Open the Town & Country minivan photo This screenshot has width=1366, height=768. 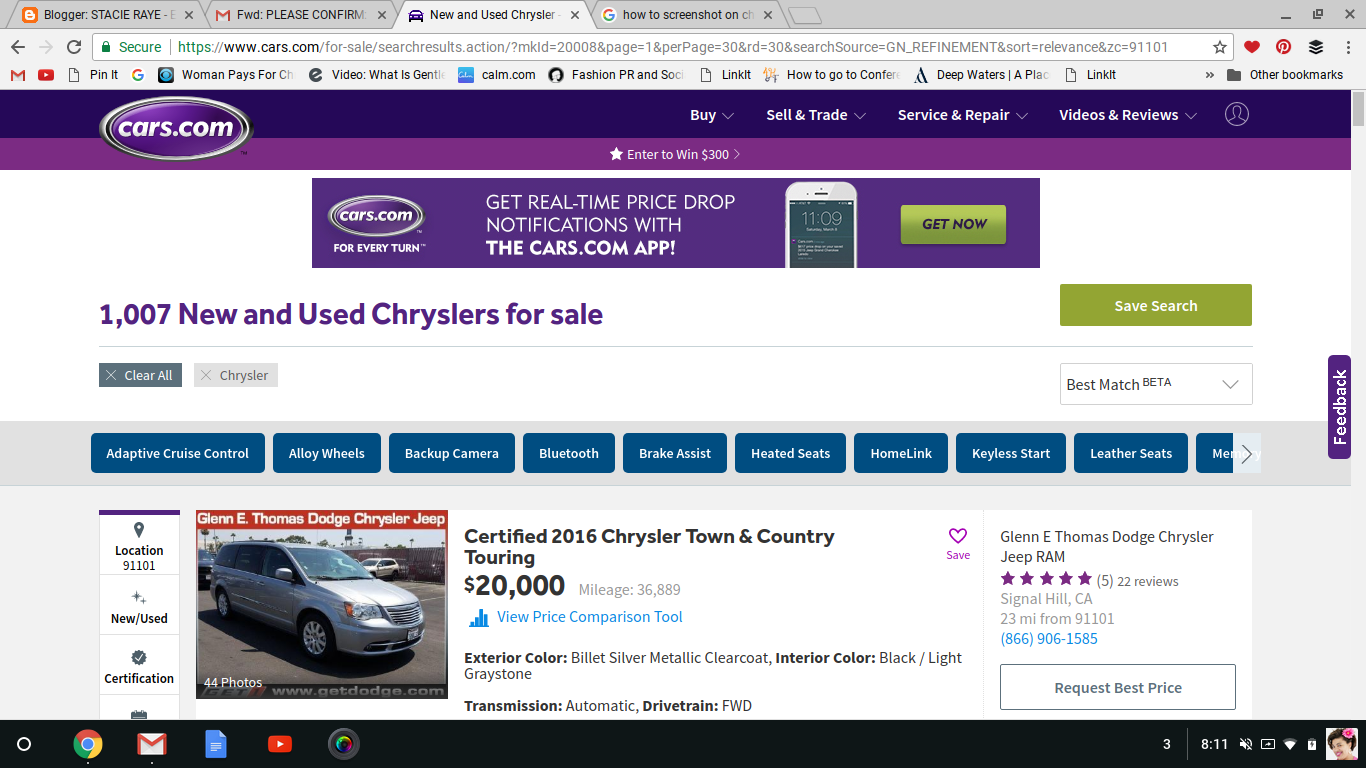click(x=322, y=604)
